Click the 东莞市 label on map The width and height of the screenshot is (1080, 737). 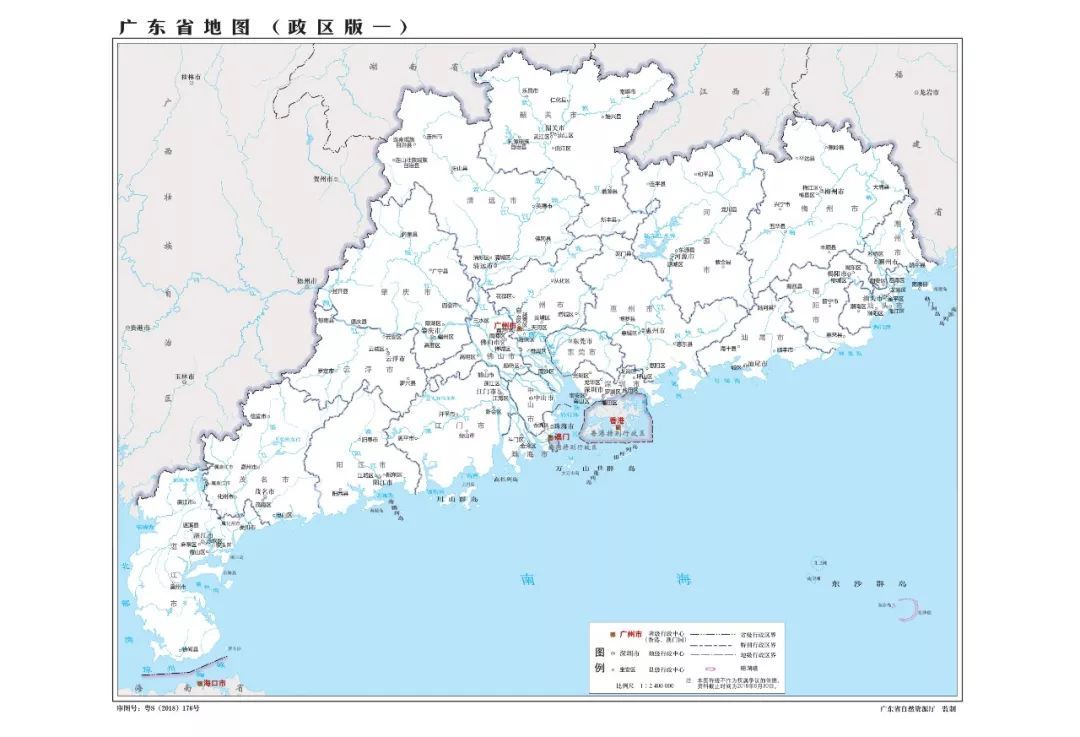click(x=582, y=340)
